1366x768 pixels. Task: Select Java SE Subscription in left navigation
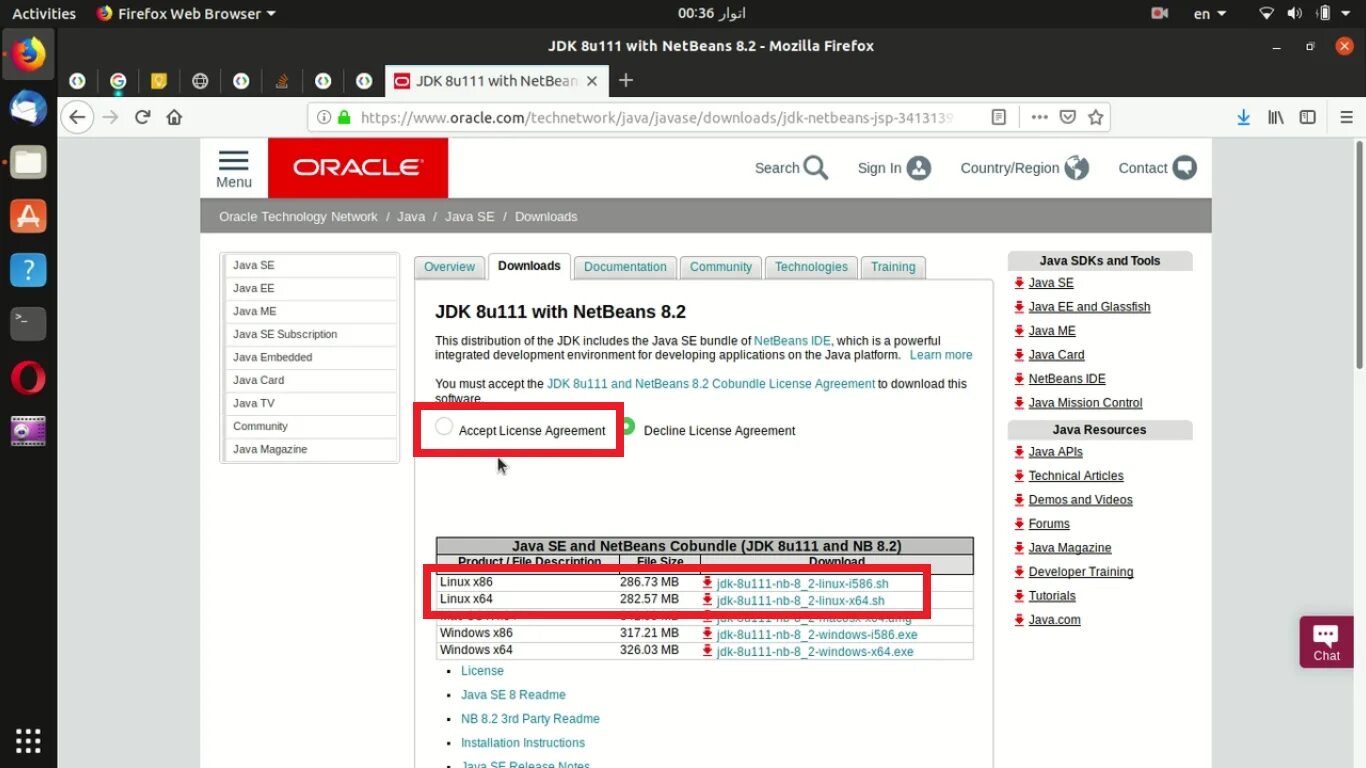click(x=311, y=334)
